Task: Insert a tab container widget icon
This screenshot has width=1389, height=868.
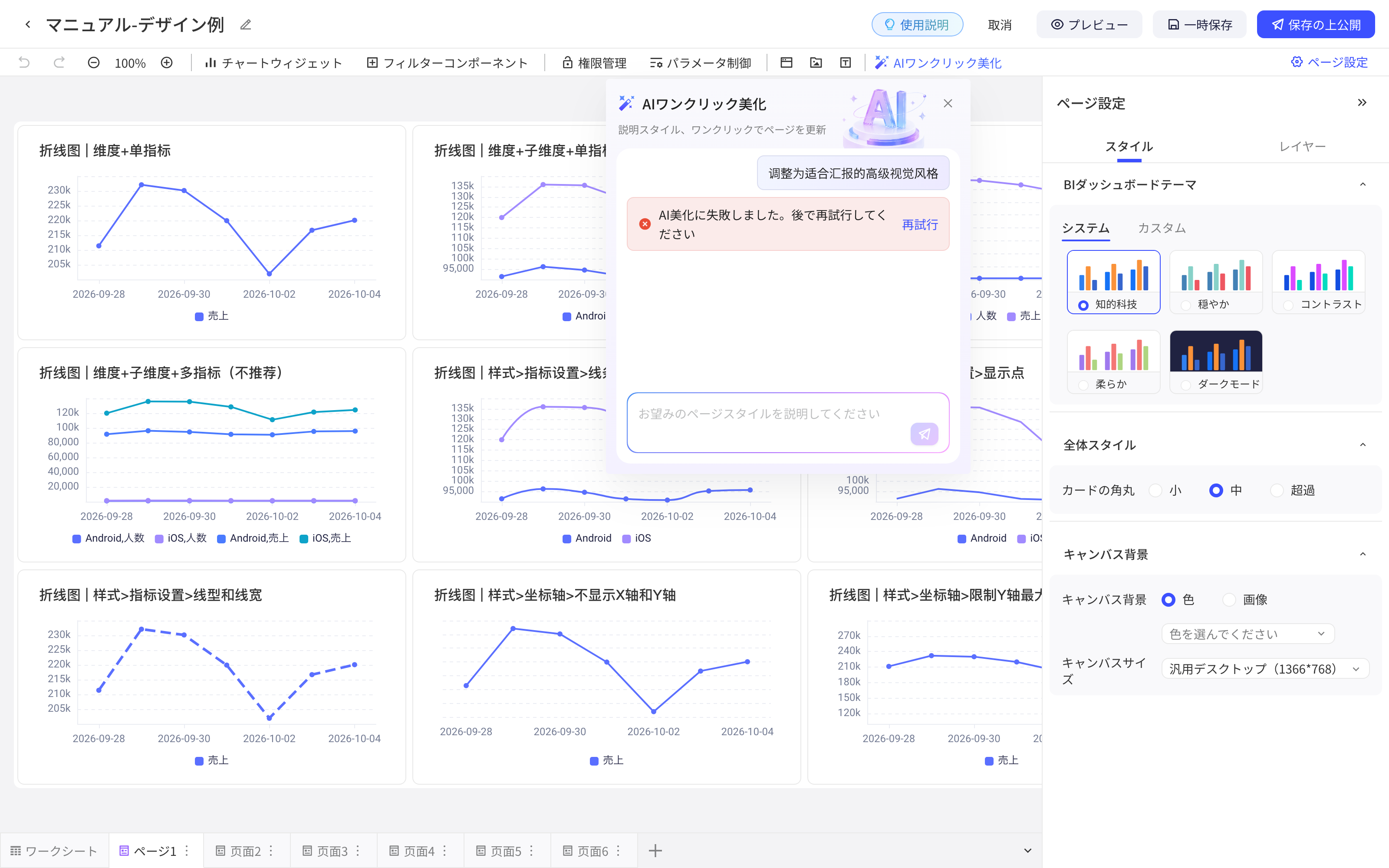Action: coord(787,62)
